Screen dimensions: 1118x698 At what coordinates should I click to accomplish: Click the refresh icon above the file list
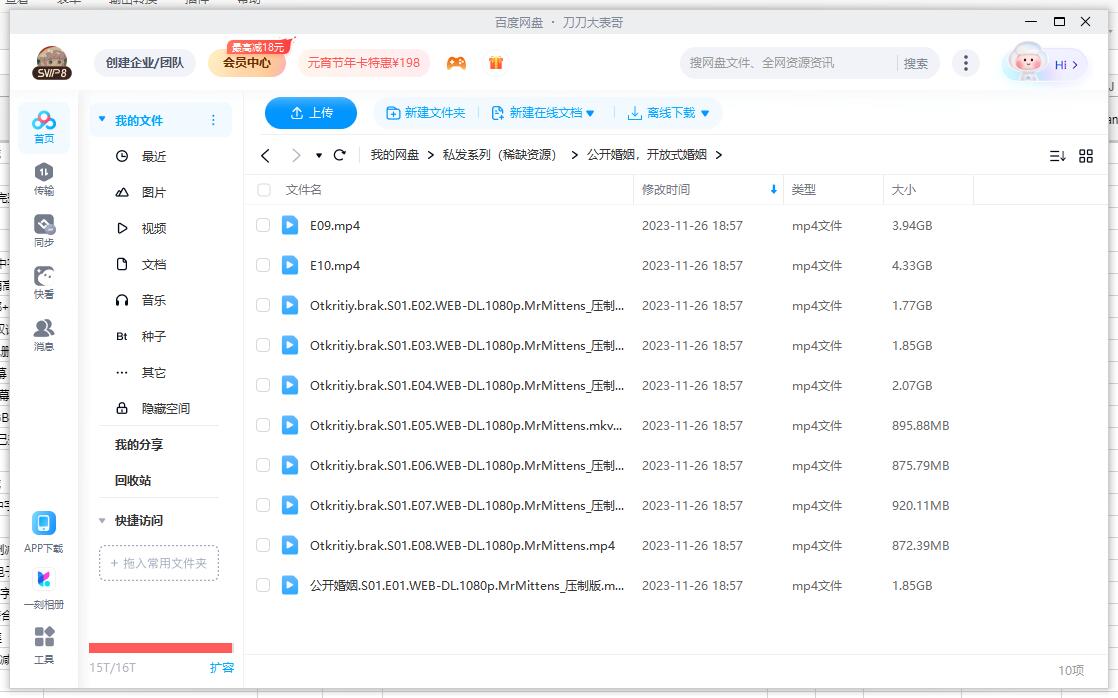click(x=340, y=155)
